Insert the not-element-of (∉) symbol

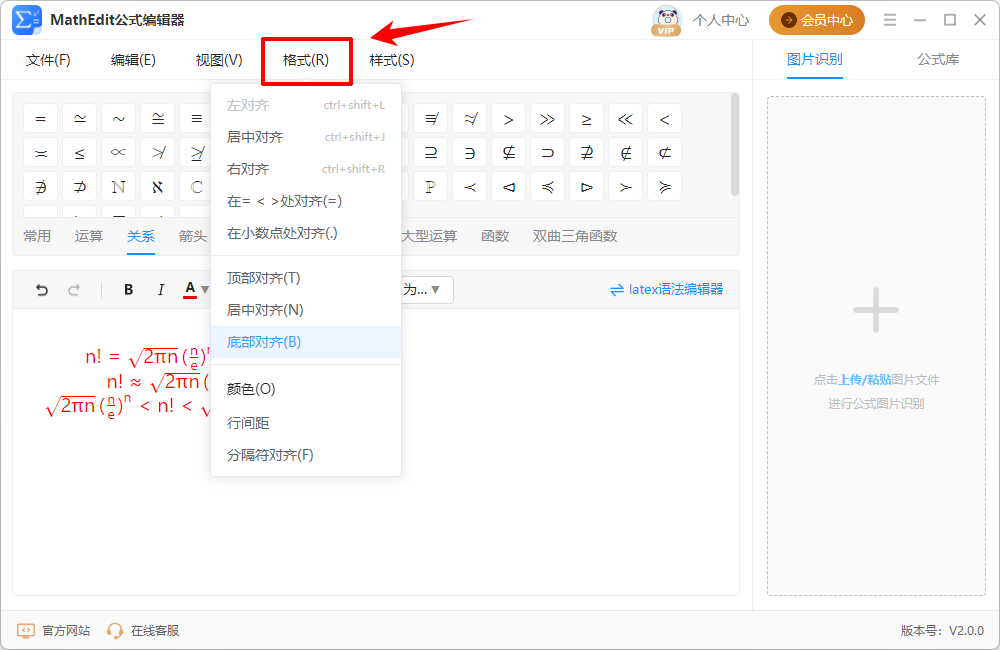coord(626,153)
